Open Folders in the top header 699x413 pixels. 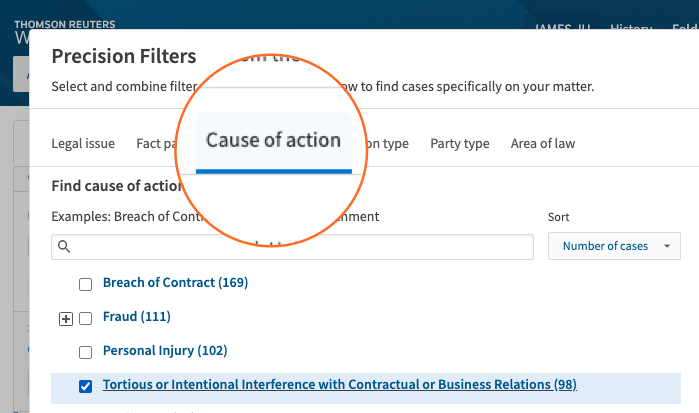coord(686,28)
